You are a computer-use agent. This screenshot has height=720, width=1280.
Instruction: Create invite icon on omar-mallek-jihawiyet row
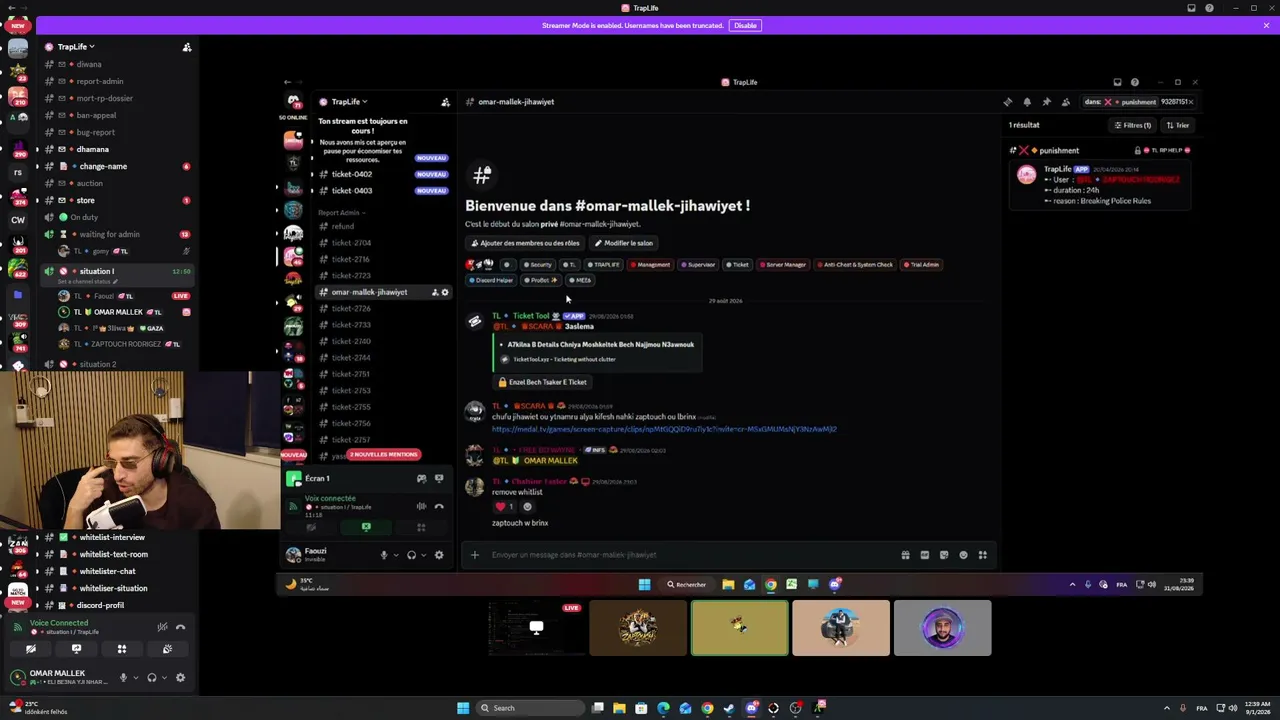pyautogui.click(x=435, y=292)
